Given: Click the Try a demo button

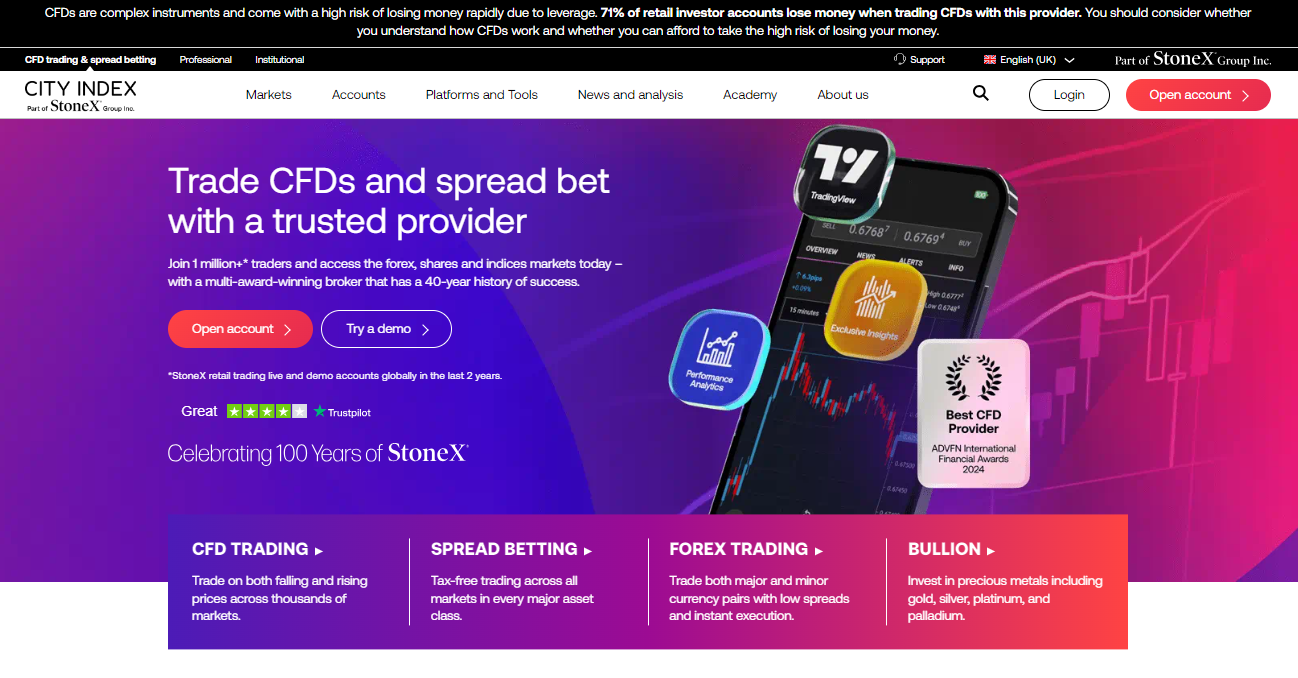Looking at the screenshot, I should [x=386, y=329].
